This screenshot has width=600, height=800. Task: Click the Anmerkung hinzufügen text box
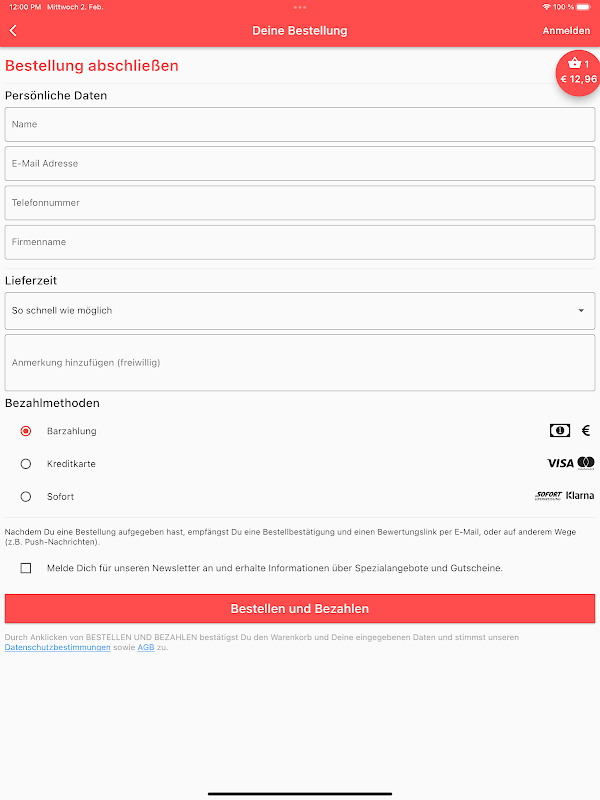pyautogui.click(x=300, y=362)
